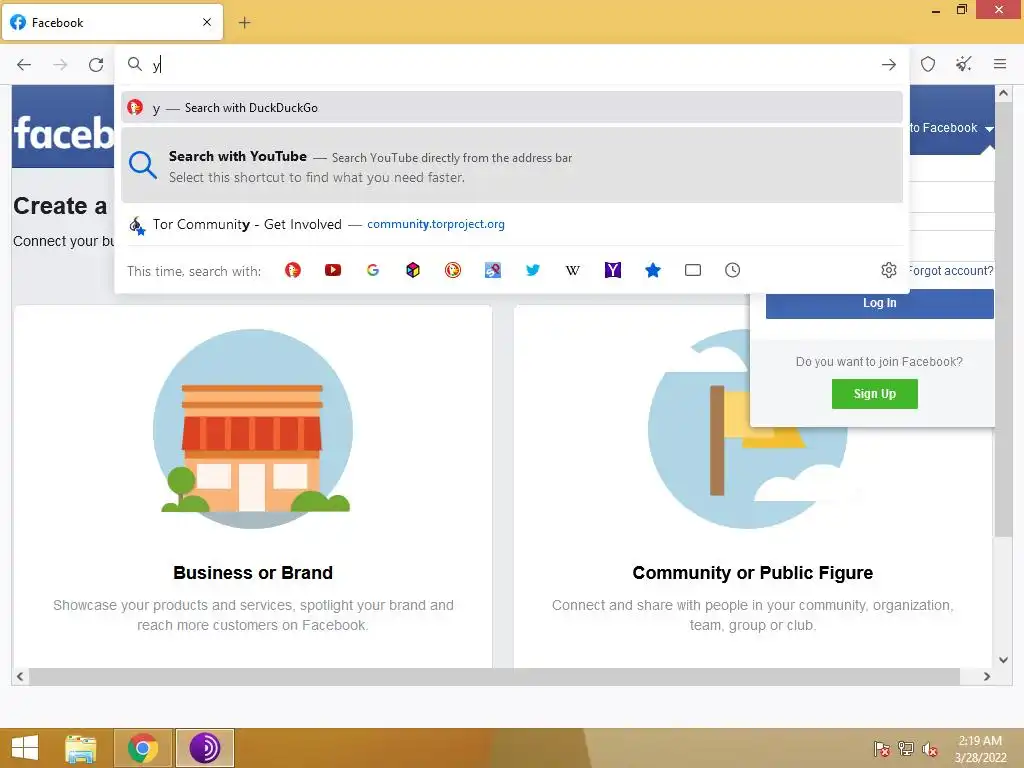Reload the page with the refresh icon
This screenshot has height=768, width=1024.
coord(96,65)
